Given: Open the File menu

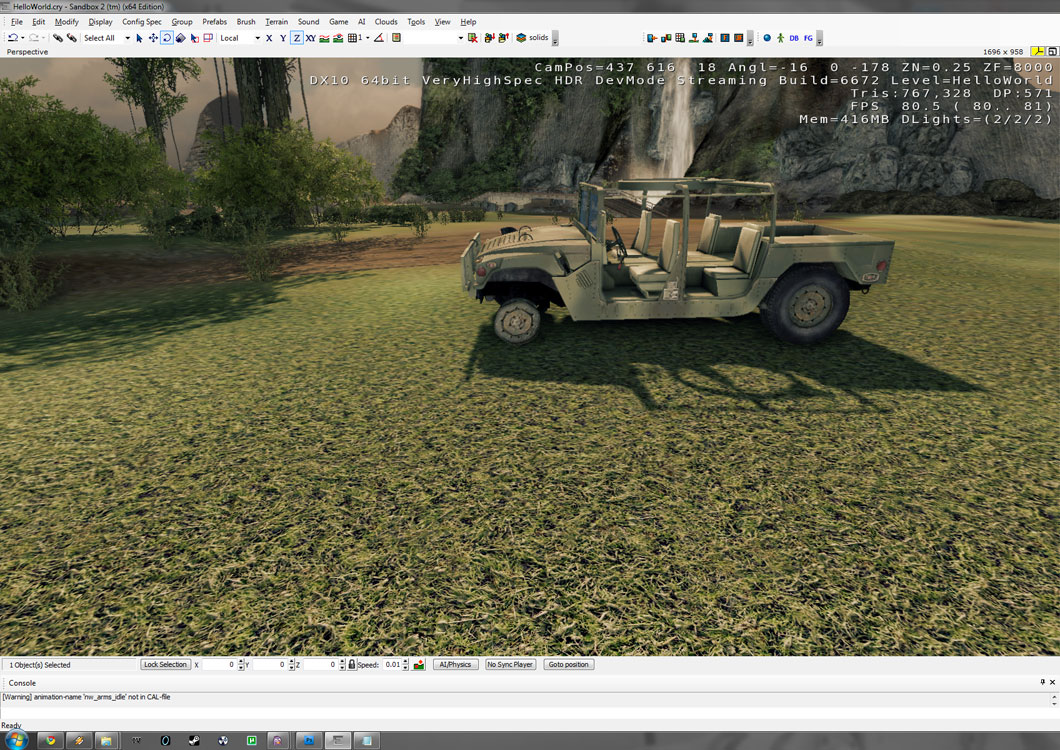Looking at the screenshot, I should tap(17, 22).
